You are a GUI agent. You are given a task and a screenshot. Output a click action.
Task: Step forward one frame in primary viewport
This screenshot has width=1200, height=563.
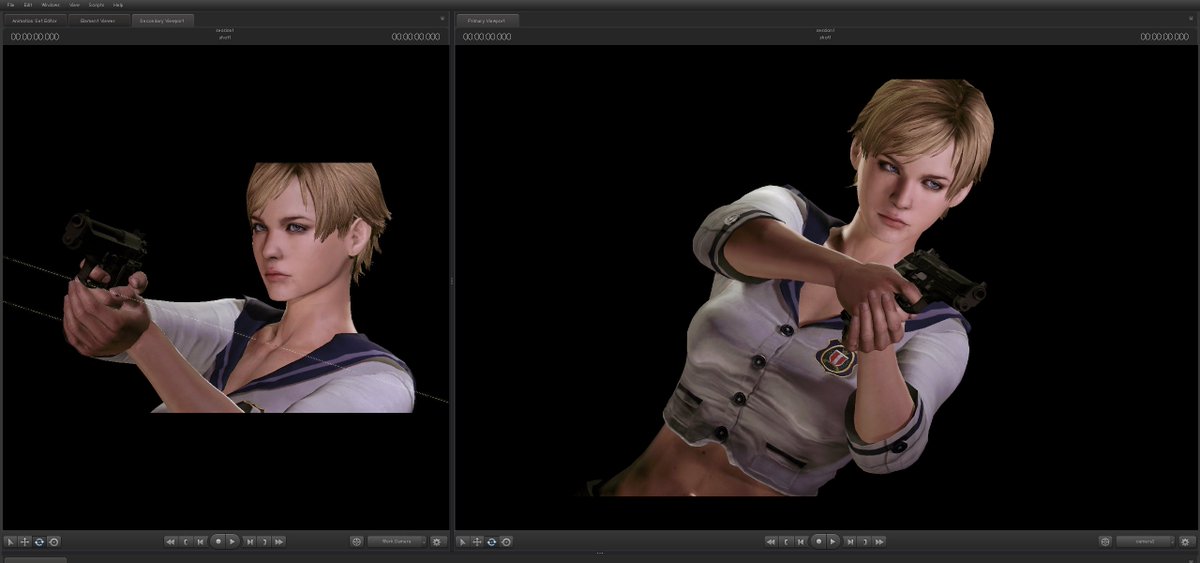tap(849, 541)
